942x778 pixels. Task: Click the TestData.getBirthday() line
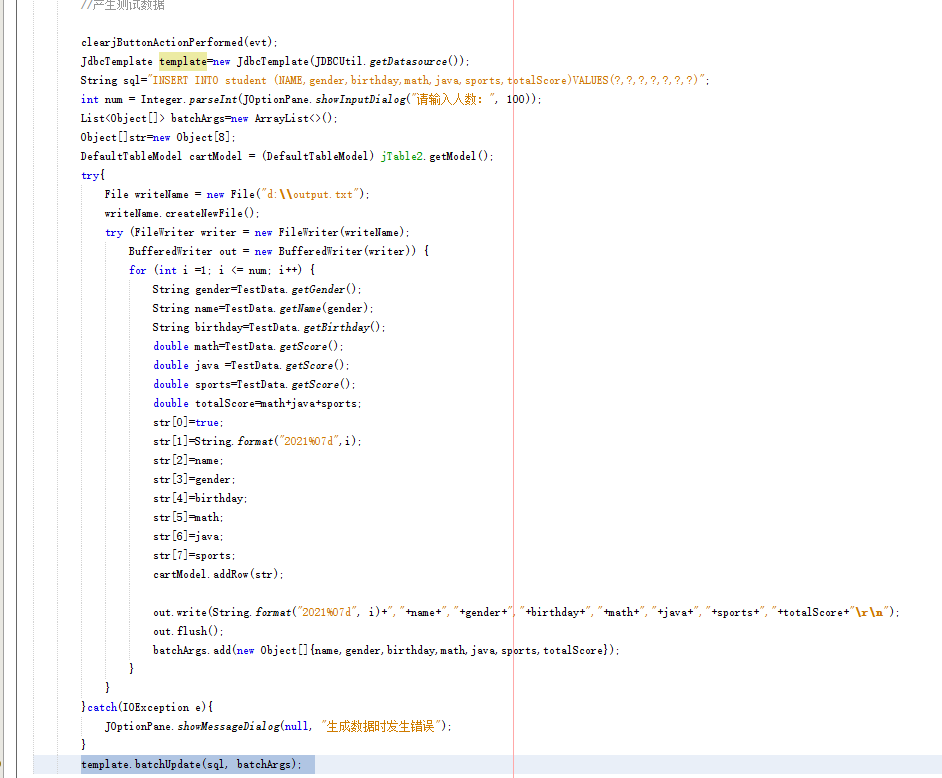[269, 327]
